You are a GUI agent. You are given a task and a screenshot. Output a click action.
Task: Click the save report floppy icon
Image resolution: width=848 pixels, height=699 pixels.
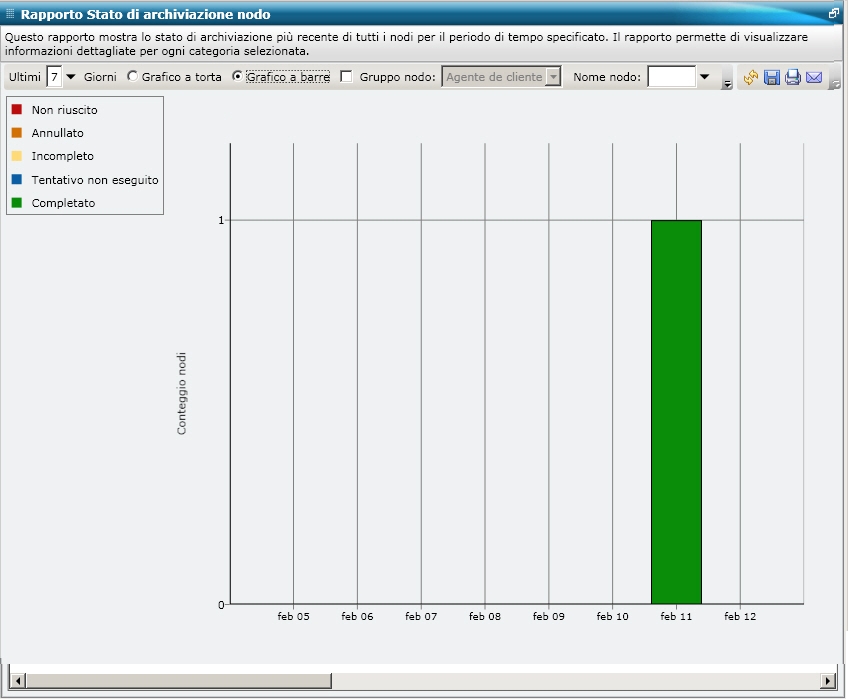[x=772, y=77]
